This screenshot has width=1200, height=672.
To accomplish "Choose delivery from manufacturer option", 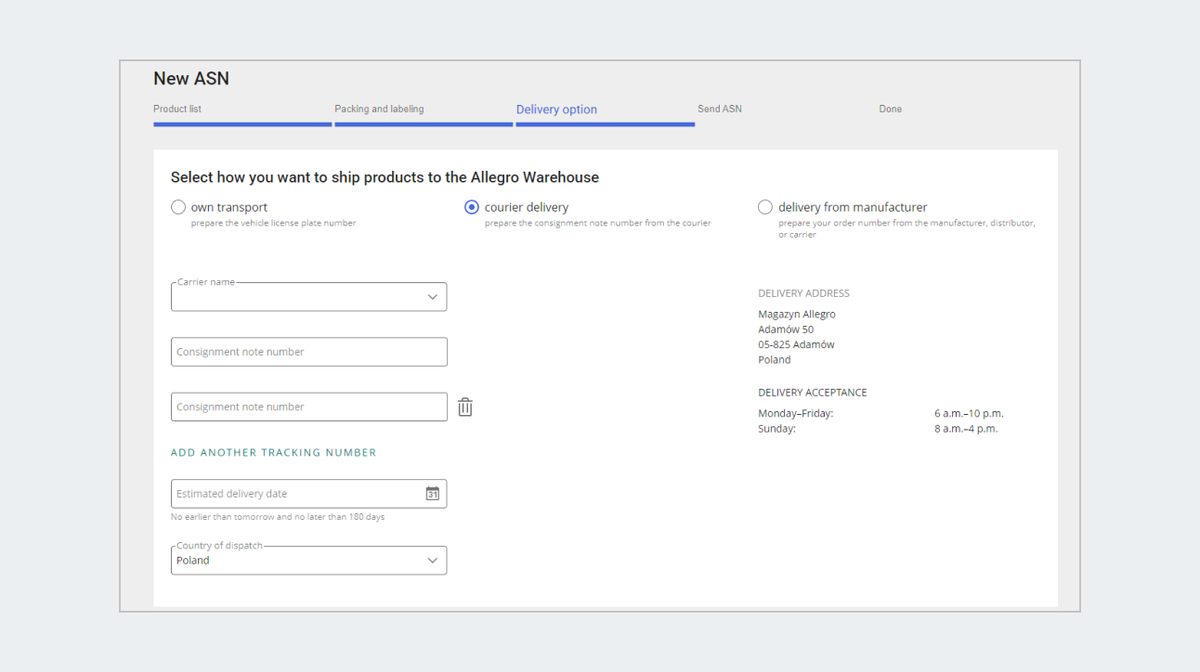I will (x=765, y=207).
